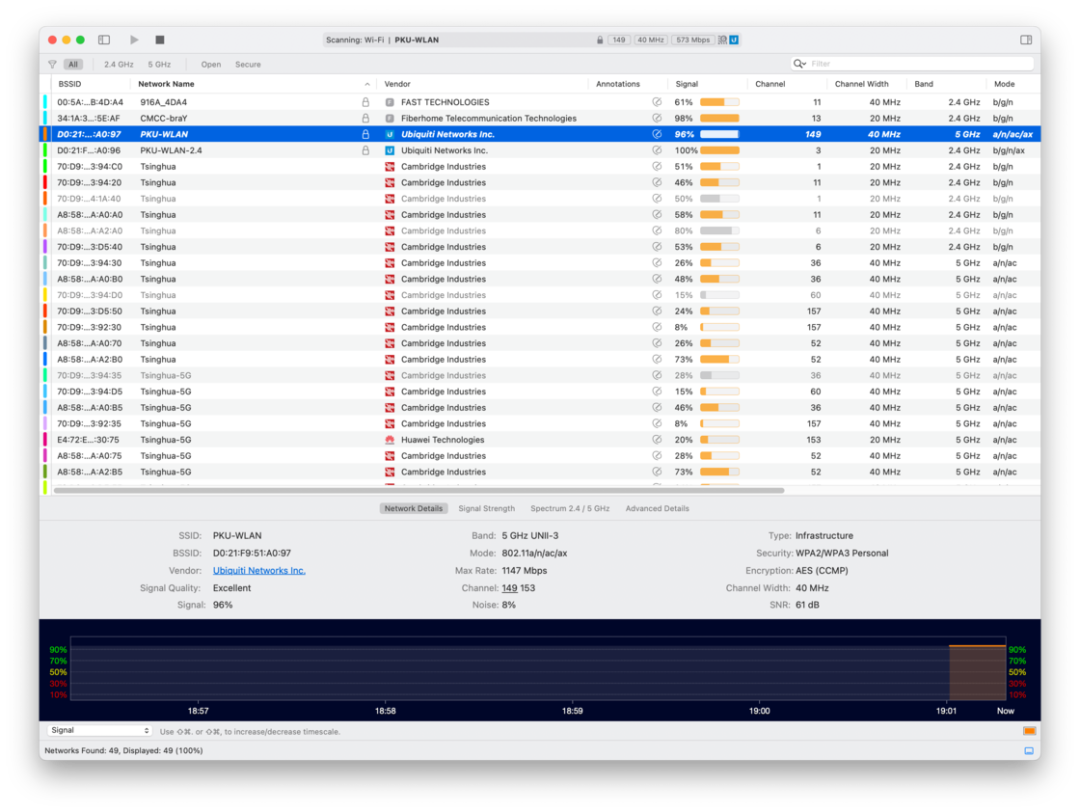This screenshot has width=1080, height=812.
Task: Click Fiberhome Telecommunication vendor icon
Action: pyautogui.click(x=390, y=118)
